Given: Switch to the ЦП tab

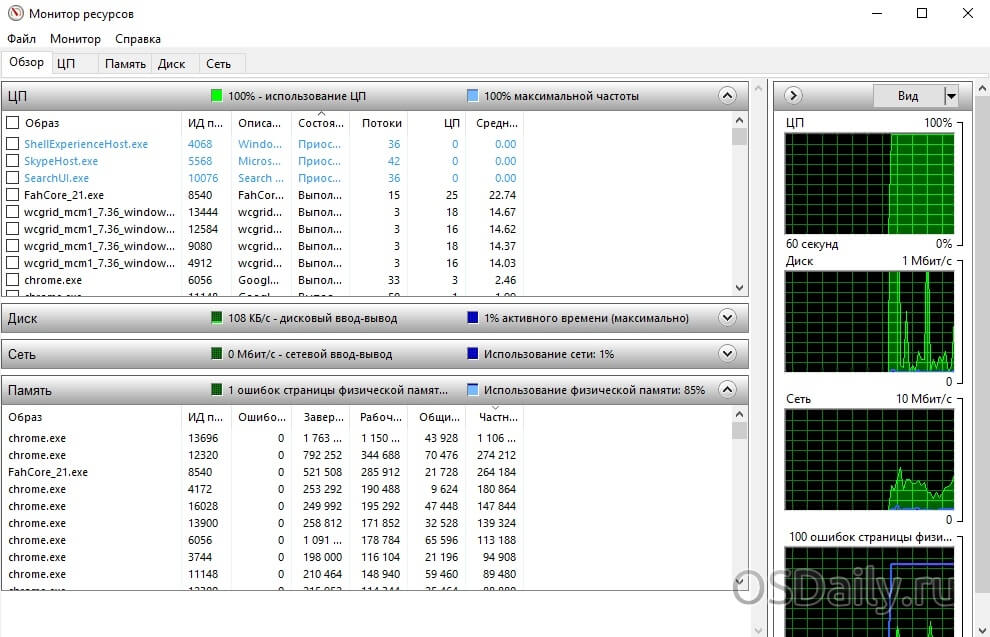Looking at the screenshot, I should click(73, 64).
